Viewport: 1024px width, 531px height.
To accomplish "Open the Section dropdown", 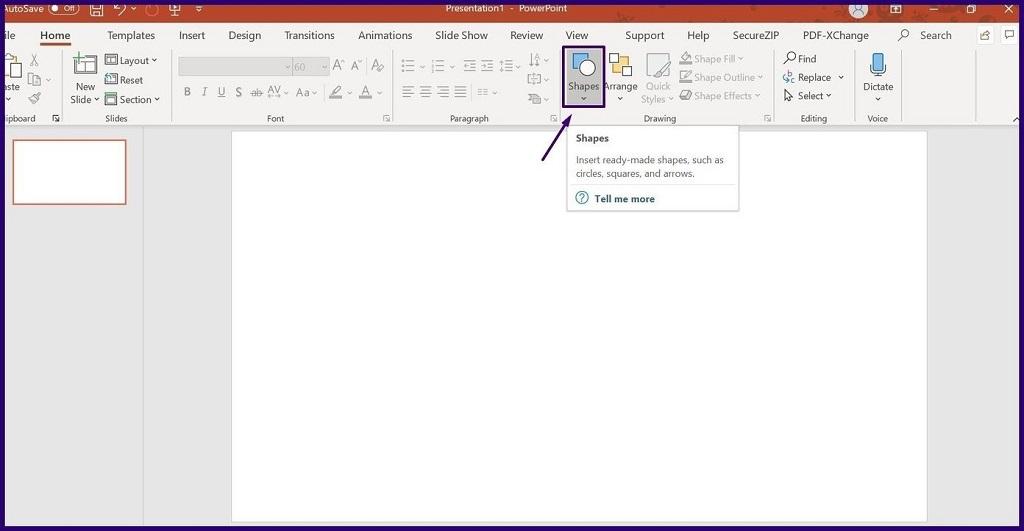I will pos(133,99).
